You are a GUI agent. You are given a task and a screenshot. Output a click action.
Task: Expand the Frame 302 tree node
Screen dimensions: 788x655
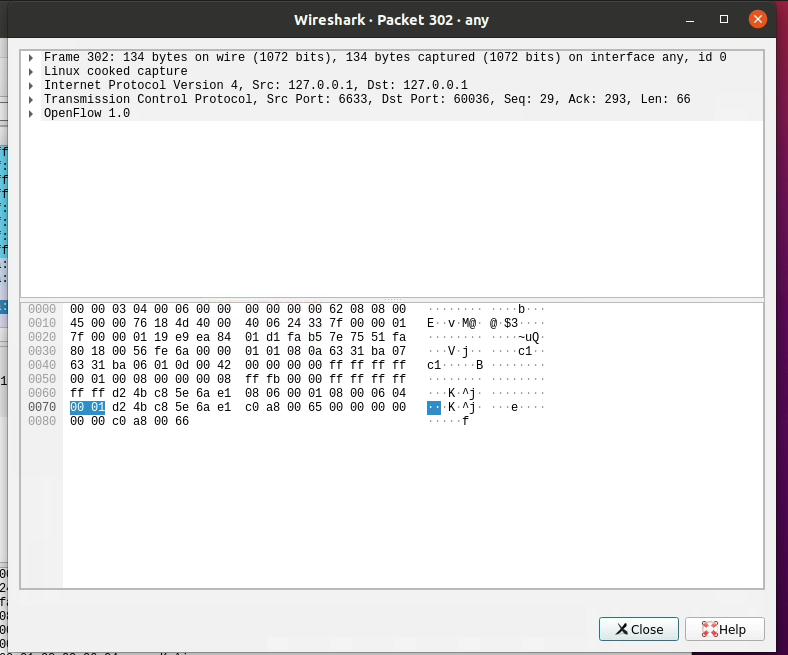(x=31, y=57)
